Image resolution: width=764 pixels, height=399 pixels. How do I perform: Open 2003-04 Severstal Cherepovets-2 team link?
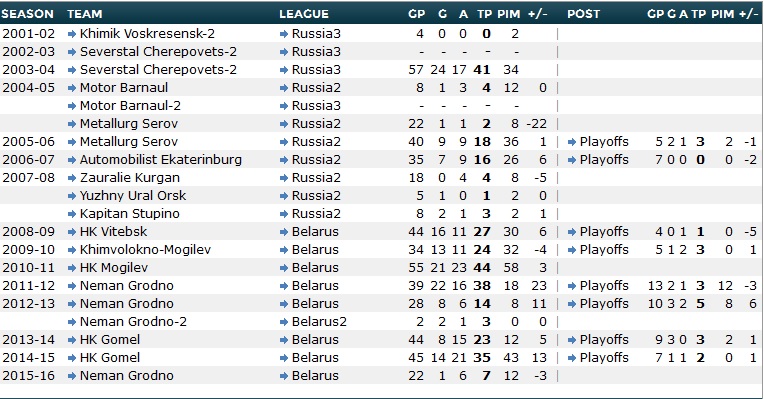158,70
